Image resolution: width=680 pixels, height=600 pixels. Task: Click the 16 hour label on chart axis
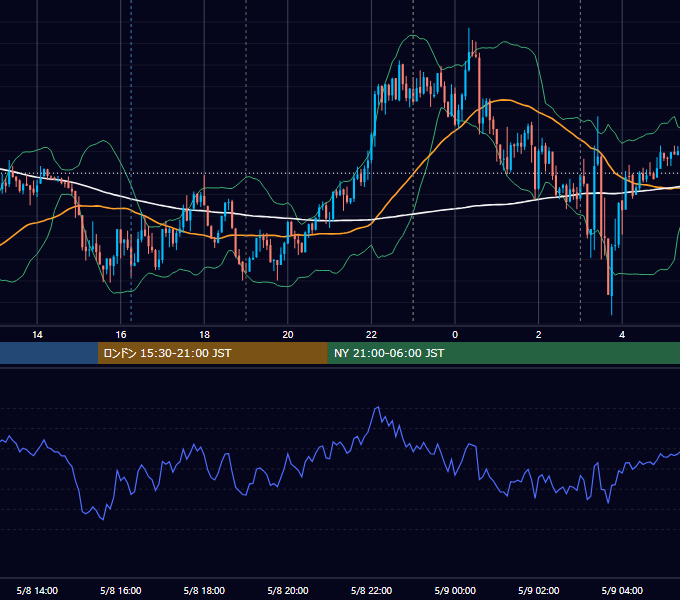(x=121, y=335)
